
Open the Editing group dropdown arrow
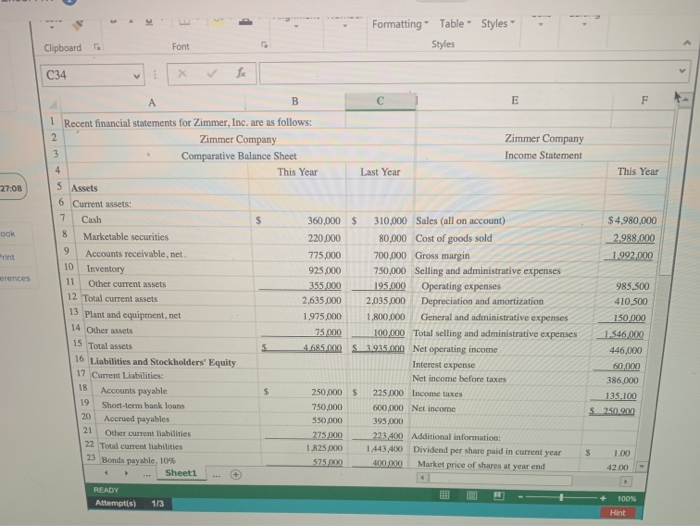click(584, 24)
